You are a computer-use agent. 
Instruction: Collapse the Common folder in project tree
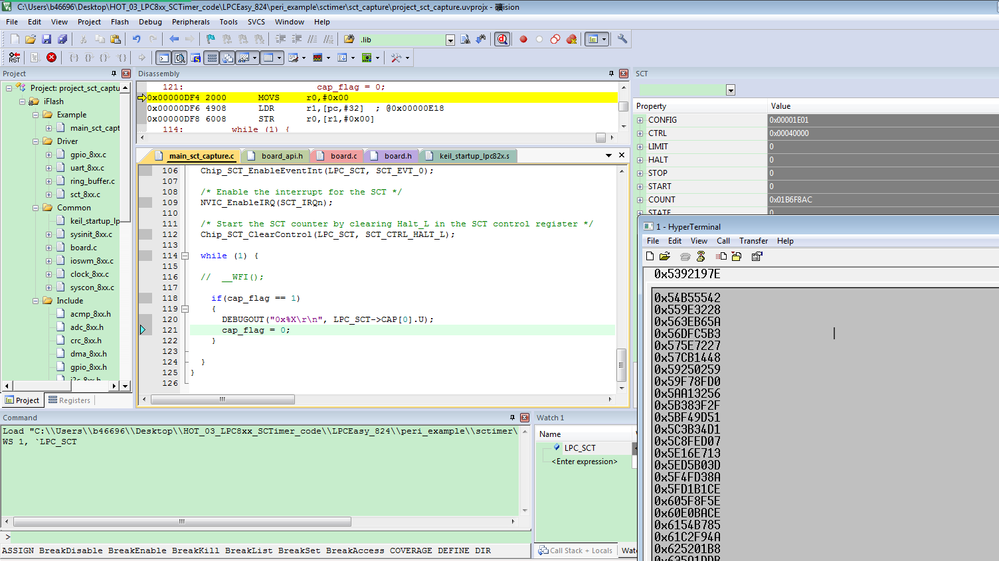(36, 208)
